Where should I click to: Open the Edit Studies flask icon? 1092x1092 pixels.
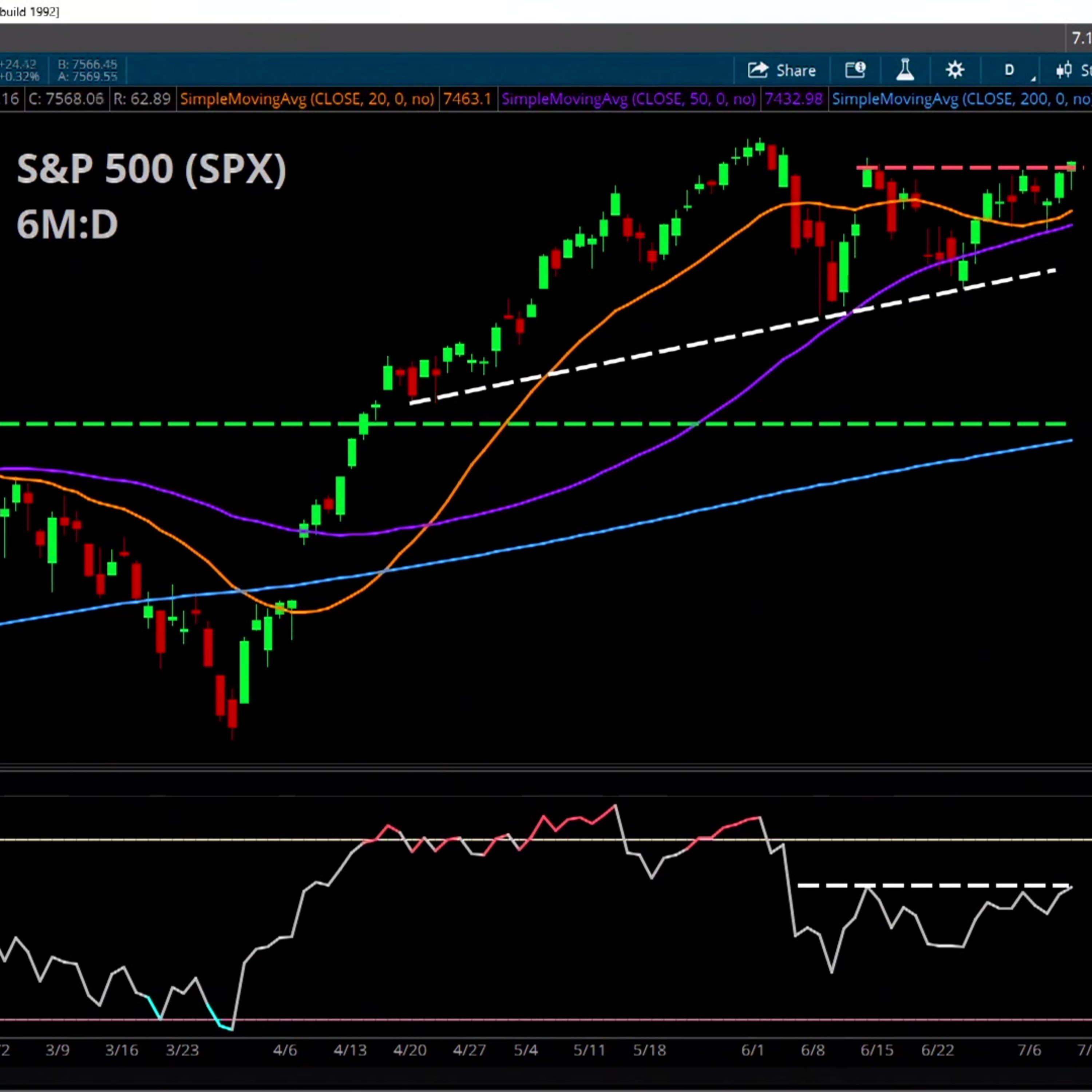point(906,70)
